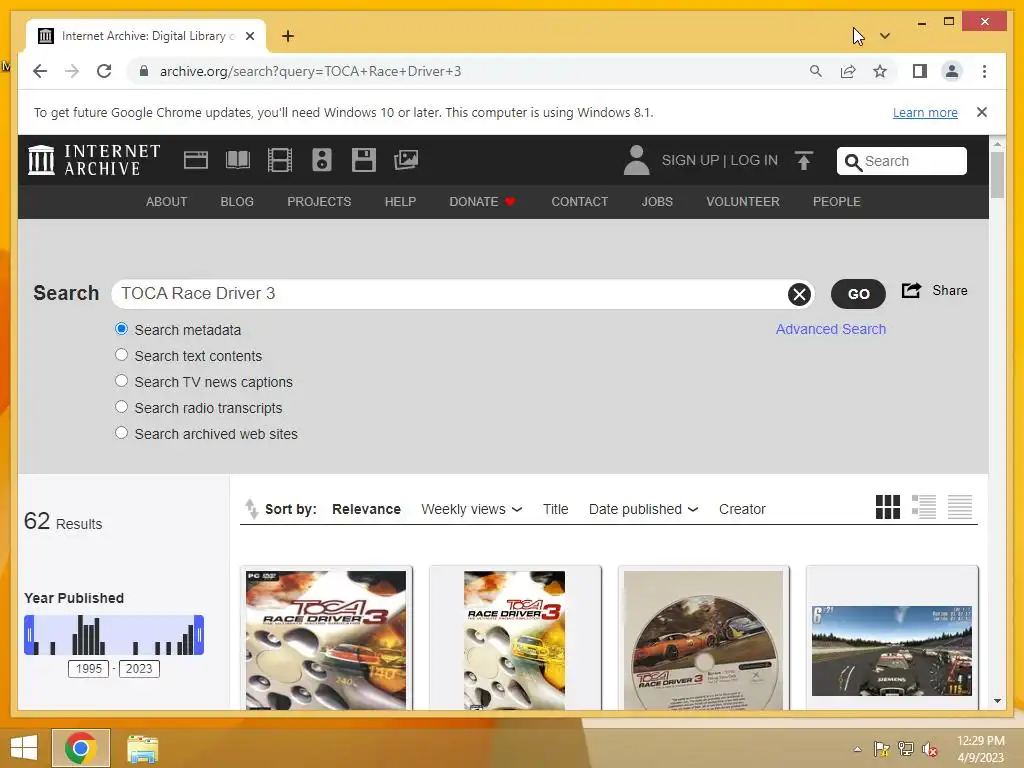Click left handle of year range slider
This screenshot has width=1024, height=768.
point(29,635)
